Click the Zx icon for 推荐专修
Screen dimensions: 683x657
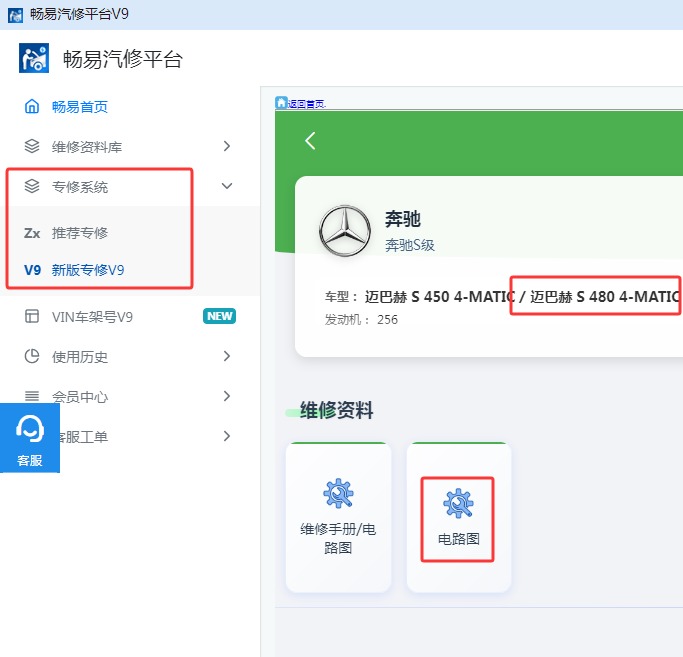click(32, 233)
